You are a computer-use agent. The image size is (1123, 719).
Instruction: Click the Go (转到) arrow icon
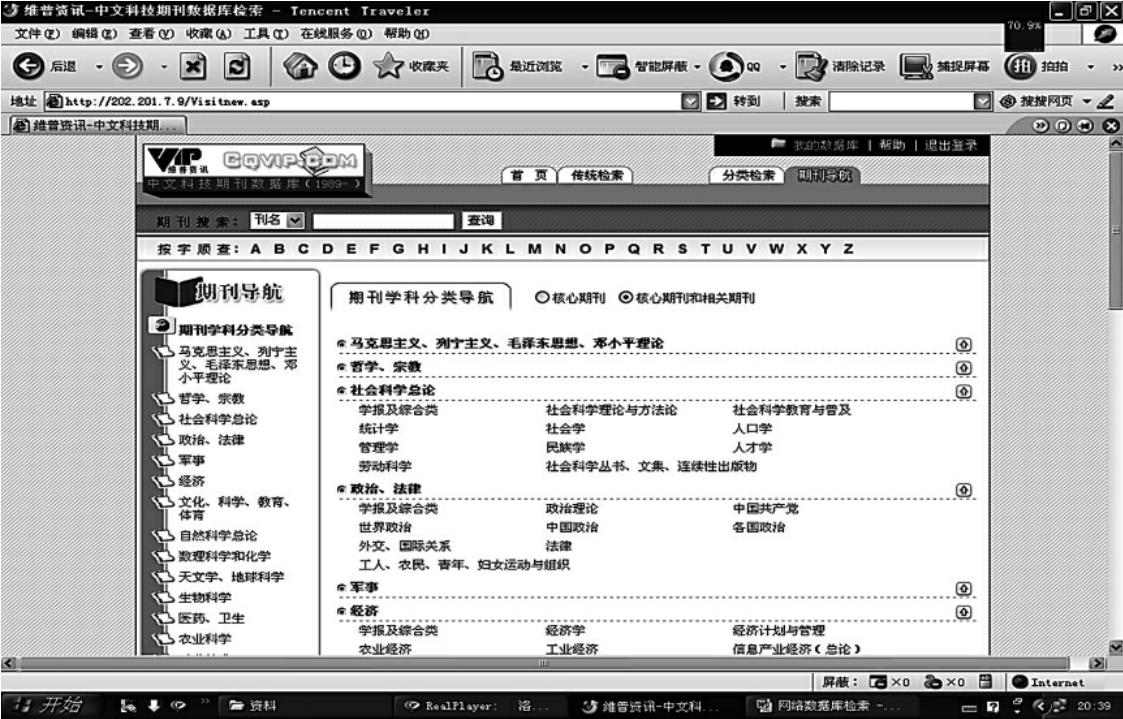[715, 102]
